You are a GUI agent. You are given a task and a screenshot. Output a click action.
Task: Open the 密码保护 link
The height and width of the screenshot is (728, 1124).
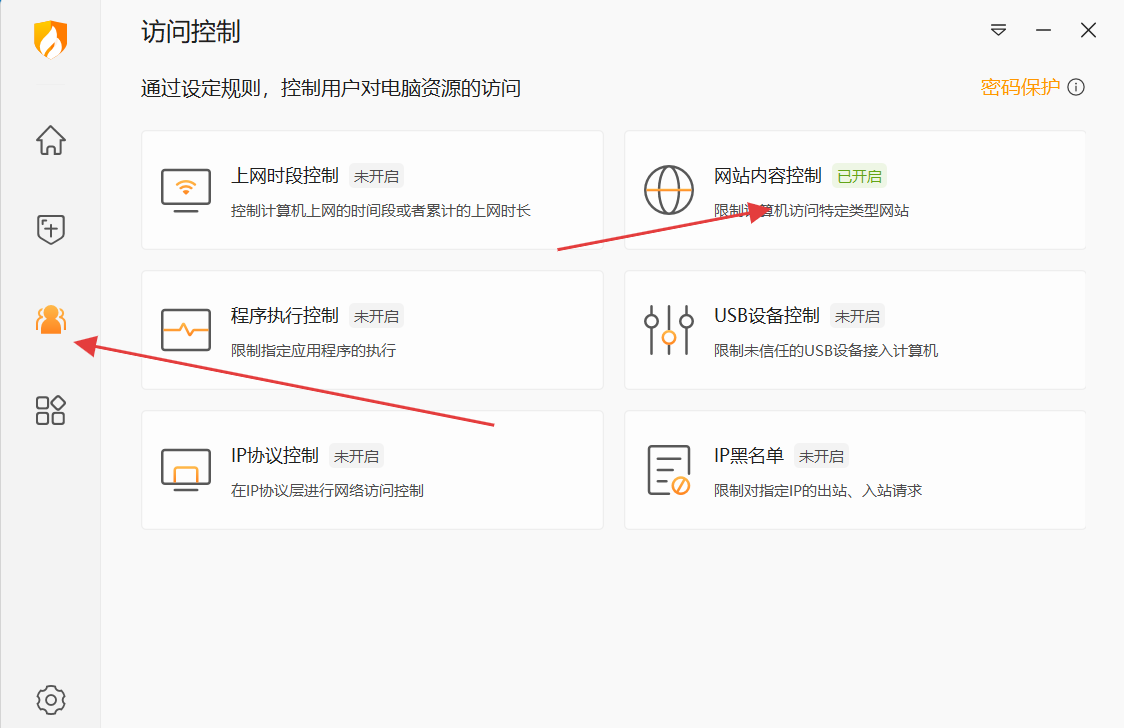(1020, 87)
